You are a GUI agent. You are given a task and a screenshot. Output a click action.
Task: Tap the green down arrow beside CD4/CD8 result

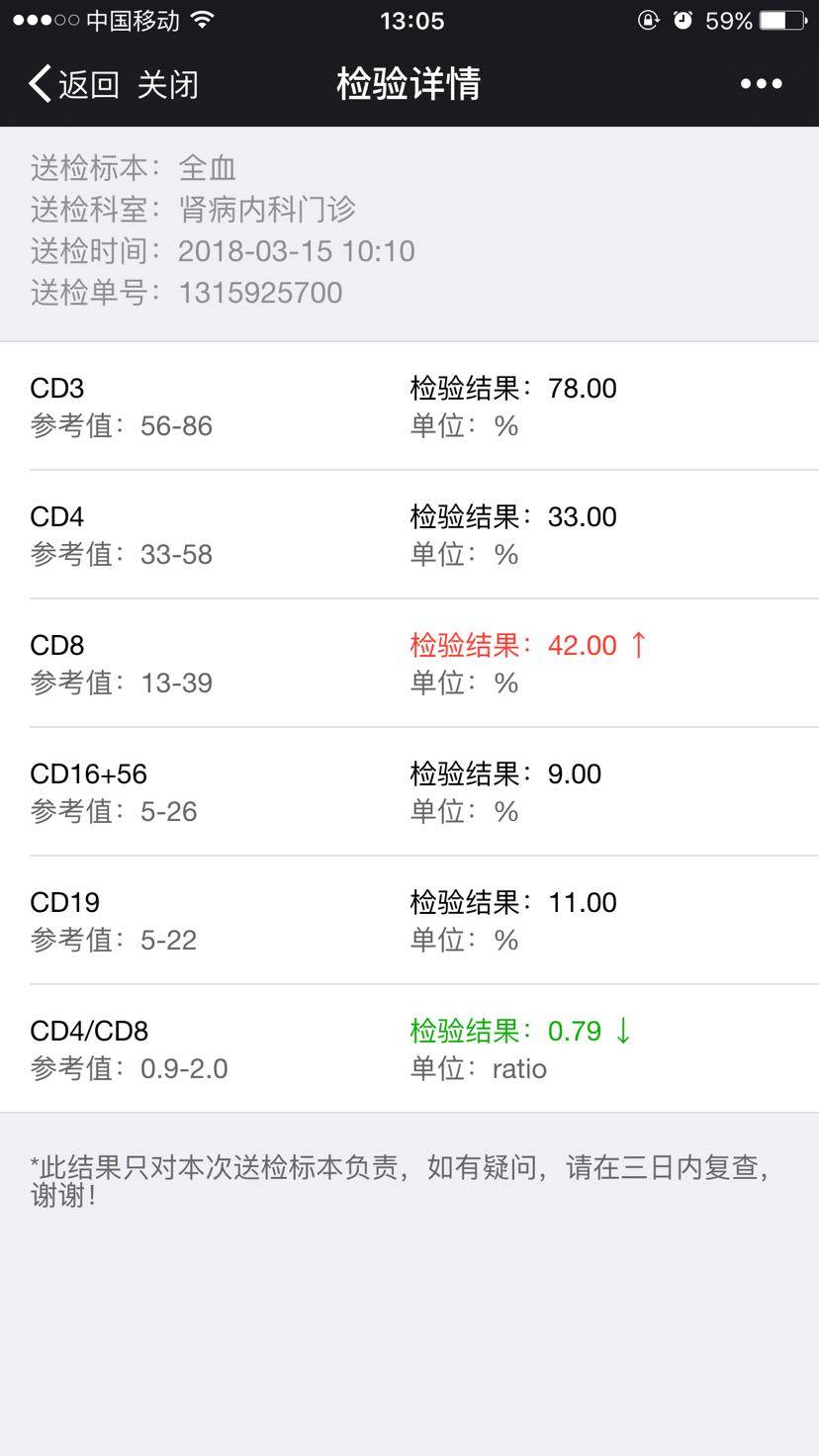(x=622, y=1031)
